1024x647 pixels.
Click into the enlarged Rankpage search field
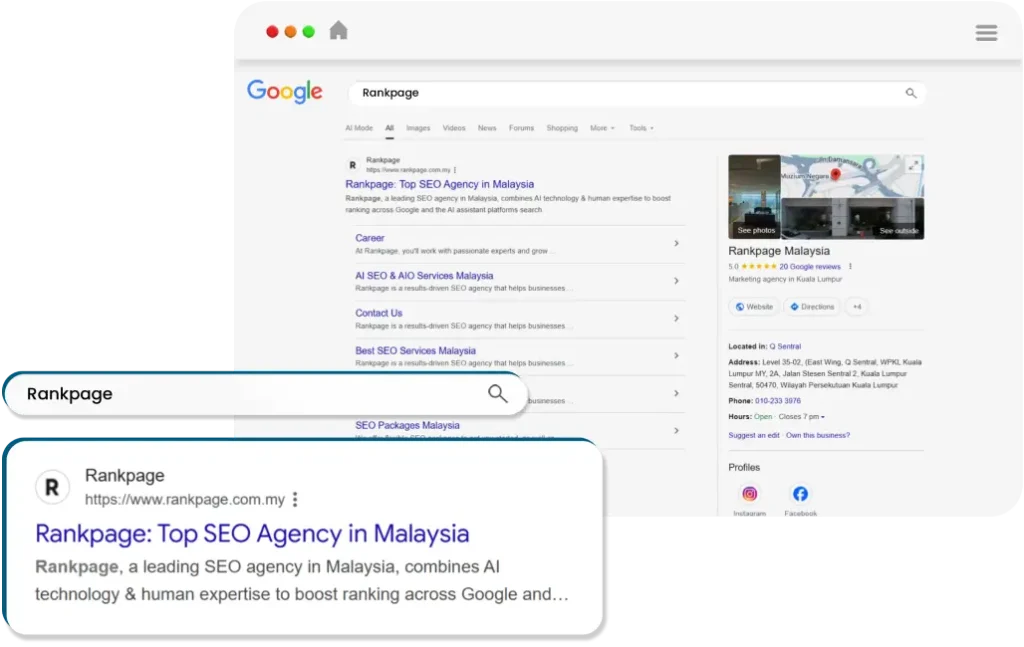(x=264, y=394)
